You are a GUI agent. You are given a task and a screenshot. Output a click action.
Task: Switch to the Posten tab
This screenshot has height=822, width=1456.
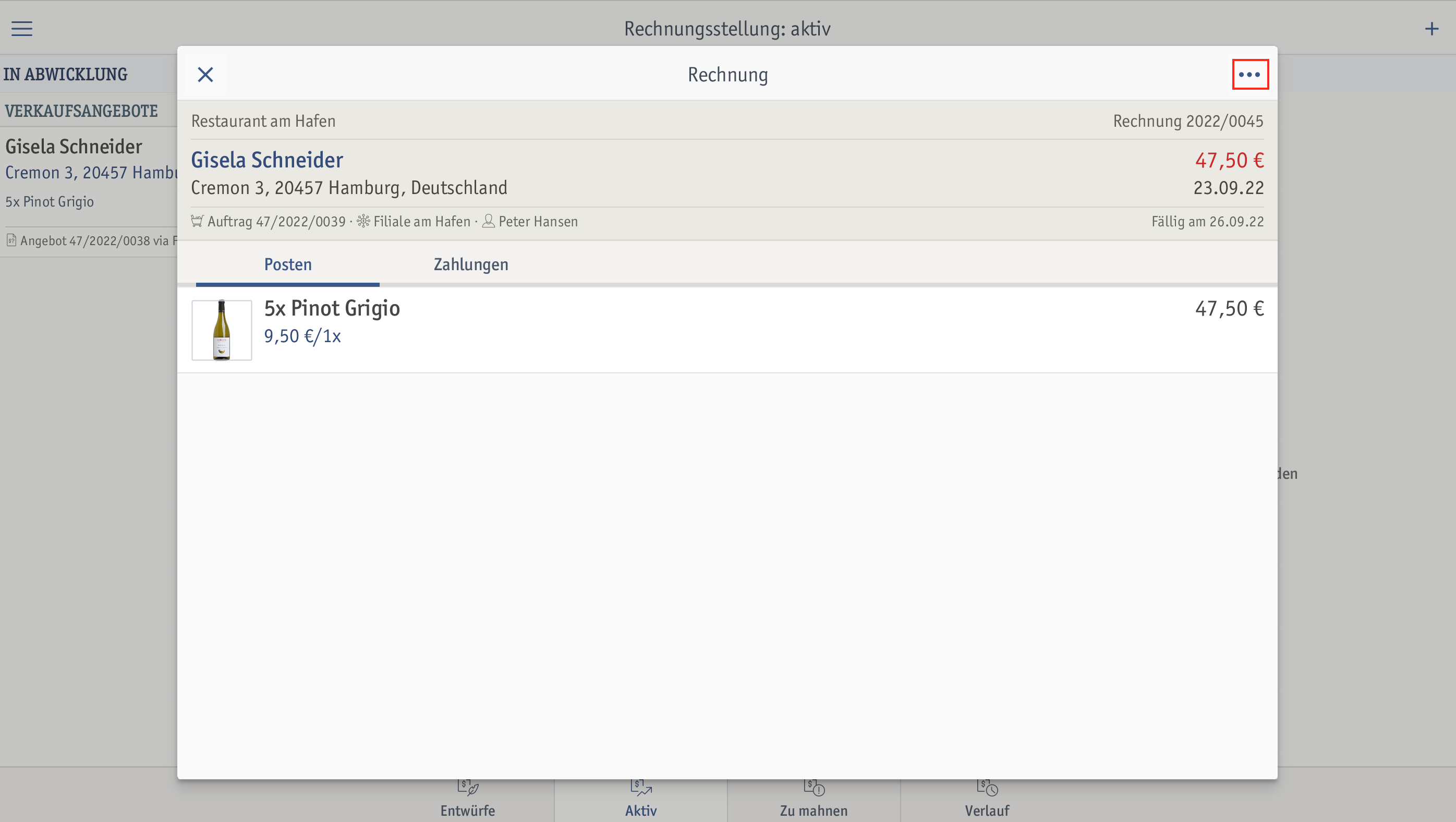click(x=288, y=264)
